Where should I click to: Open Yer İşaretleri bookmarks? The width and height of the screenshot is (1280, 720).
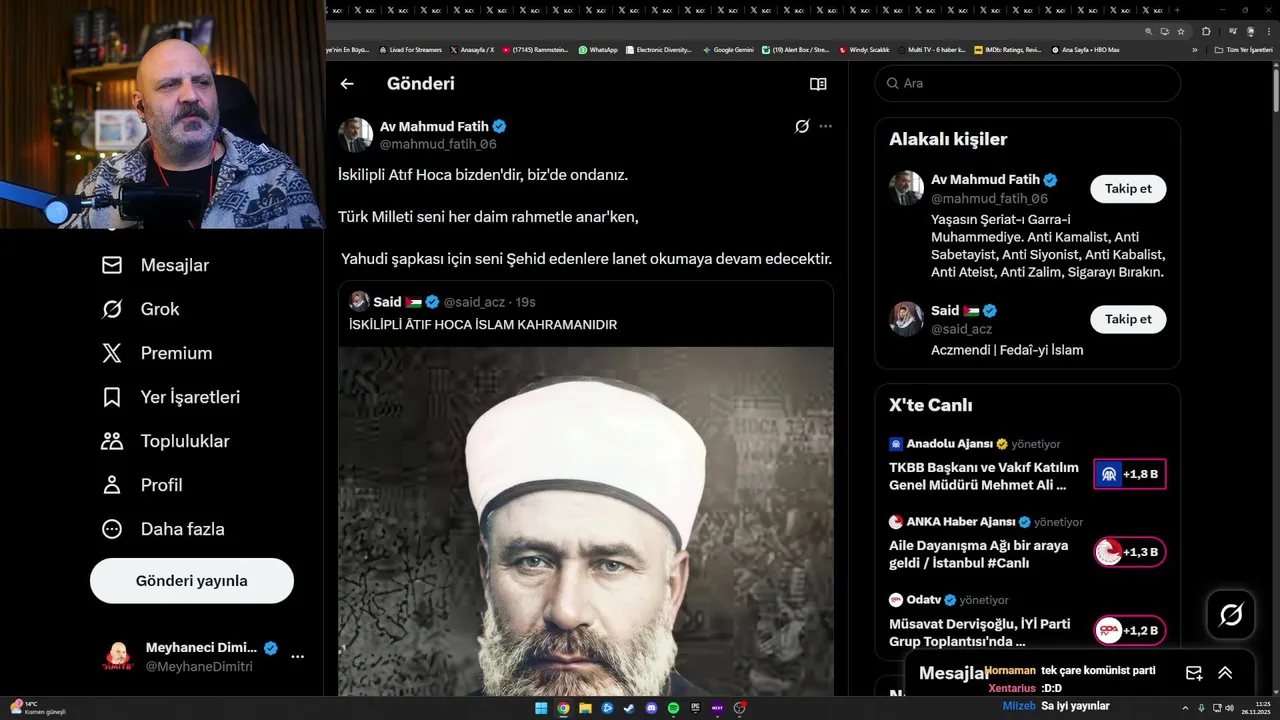pos(171,397)
